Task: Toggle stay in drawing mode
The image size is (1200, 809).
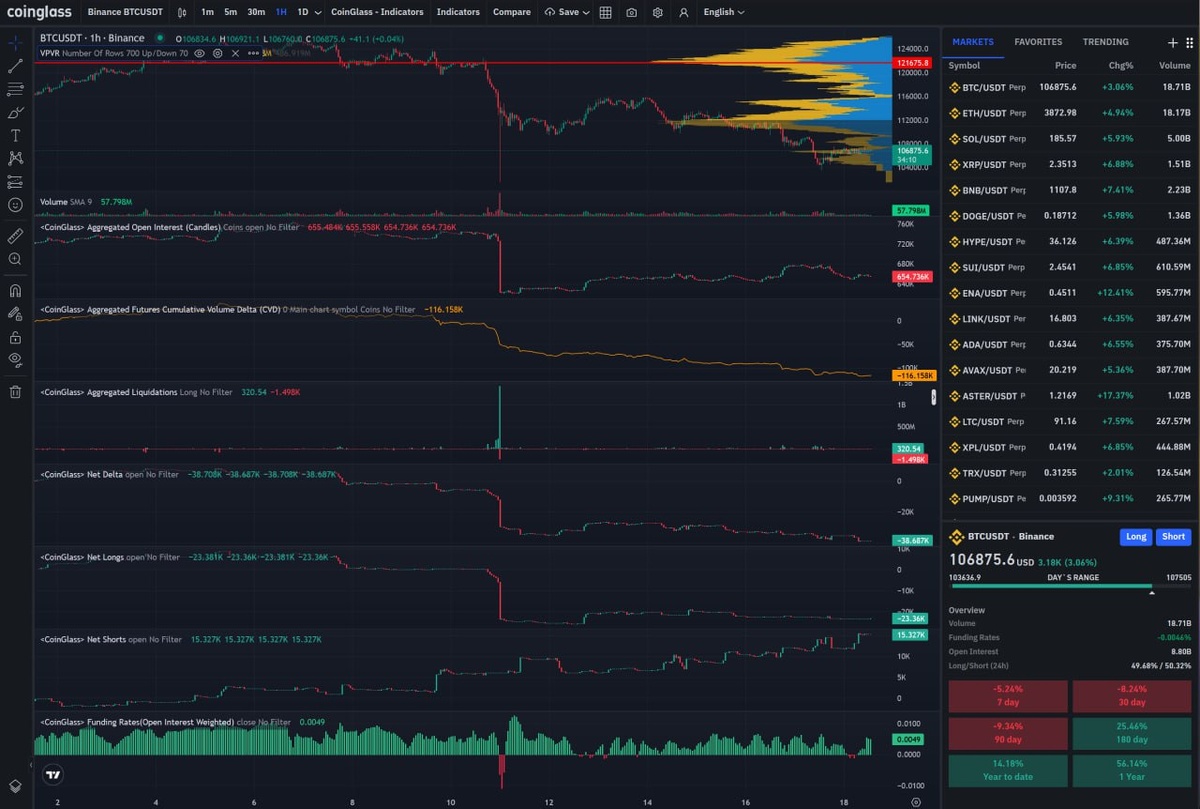Action: tap(15, 314)
